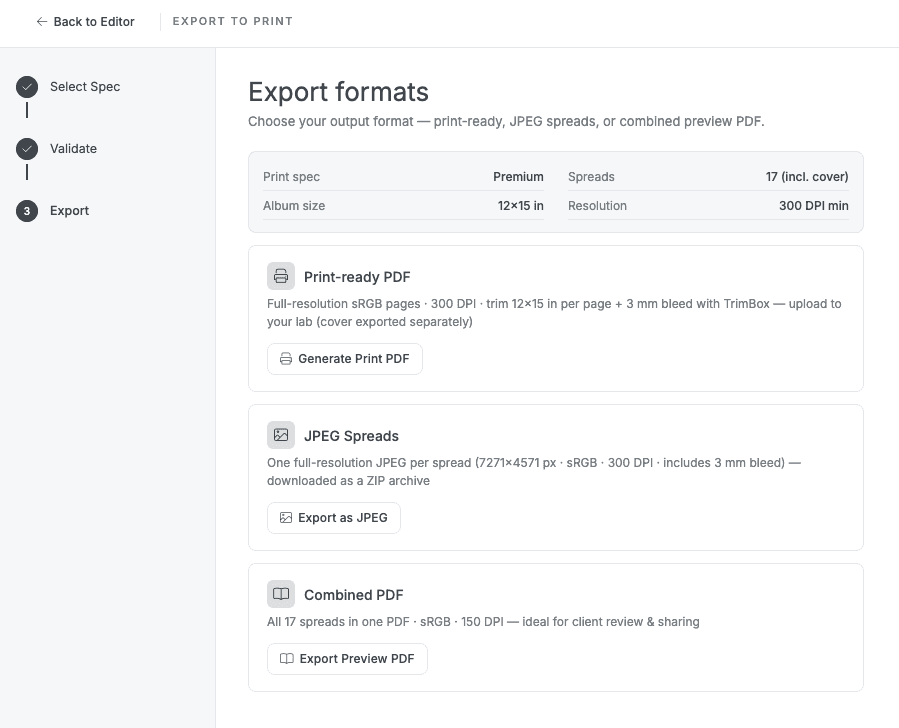This screenshot has height=728, width=899.
Task: Click the Print-ready PDF description text
Action: tap(554, 313)
